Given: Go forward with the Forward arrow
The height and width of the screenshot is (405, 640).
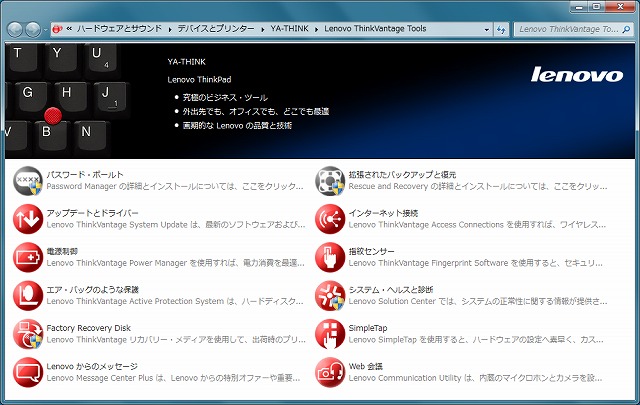Looking at the screenshot, I should click(33, 29).
